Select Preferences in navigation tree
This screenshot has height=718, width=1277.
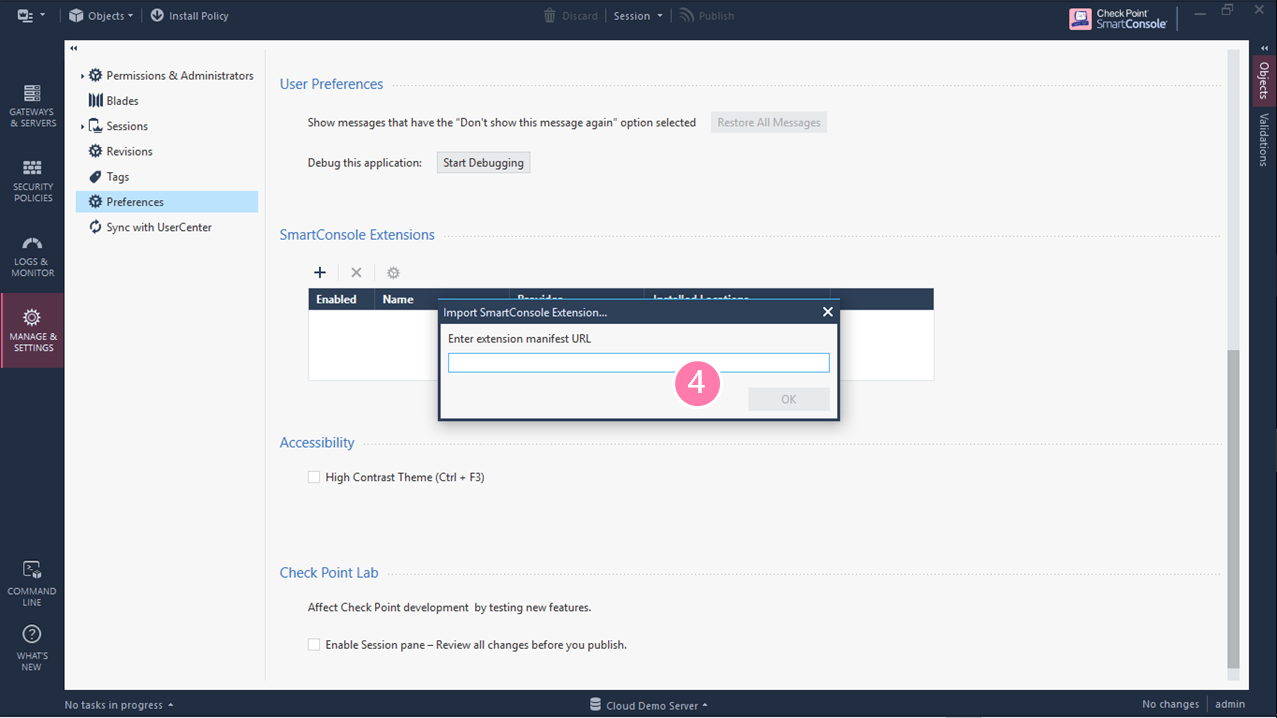tap(167, 202)
